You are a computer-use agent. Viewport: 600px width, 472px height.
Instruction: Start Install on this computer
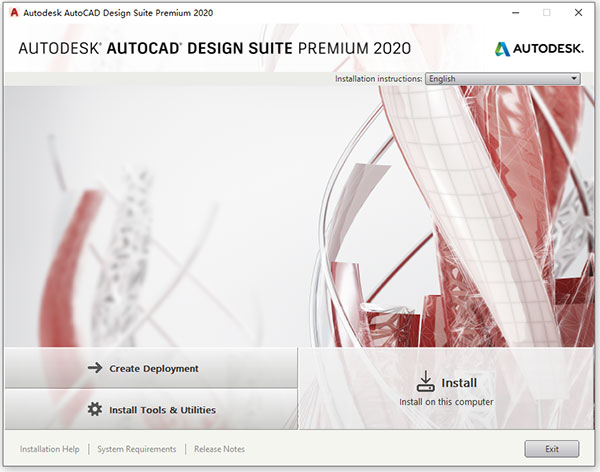446,389
